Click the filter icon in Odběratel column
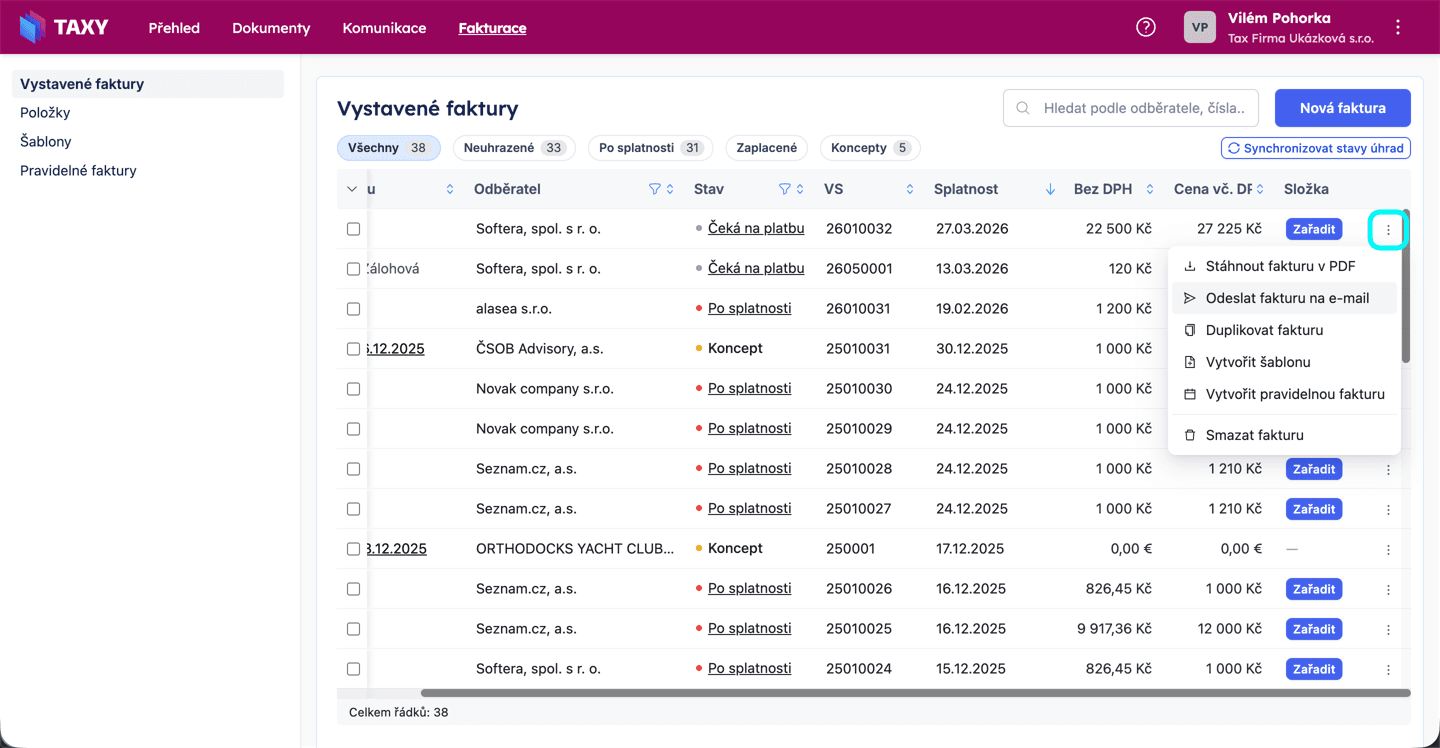 point(655,189)
